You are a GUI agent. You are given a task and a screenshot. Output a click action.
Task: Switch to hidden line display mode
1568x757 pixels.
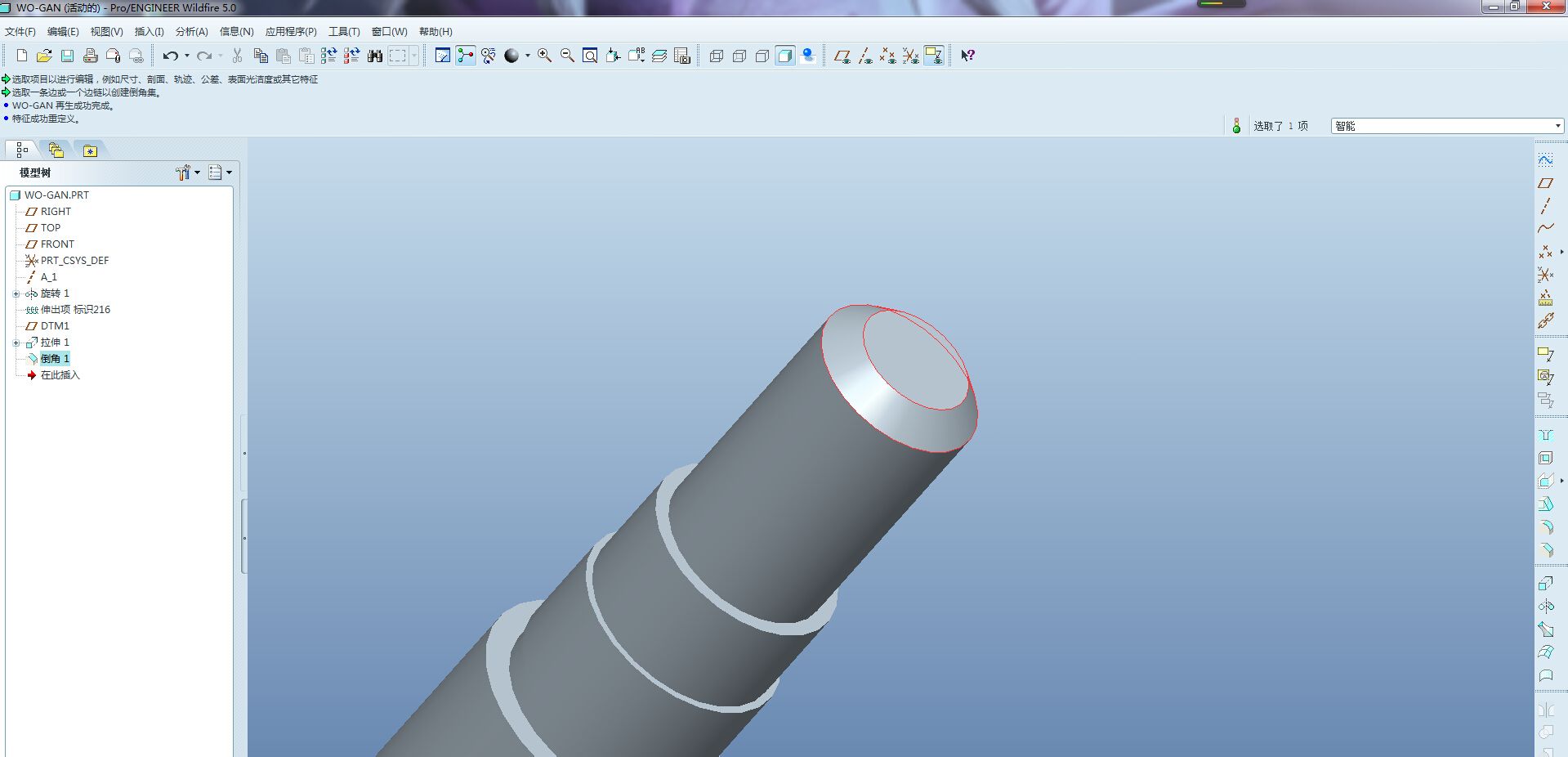click(739, 56)
